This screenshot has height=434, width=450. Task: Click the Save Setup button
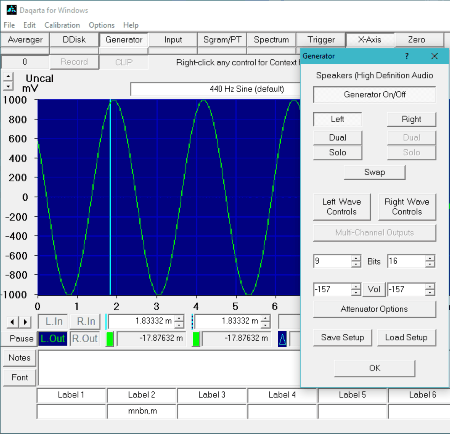[342, 338]
